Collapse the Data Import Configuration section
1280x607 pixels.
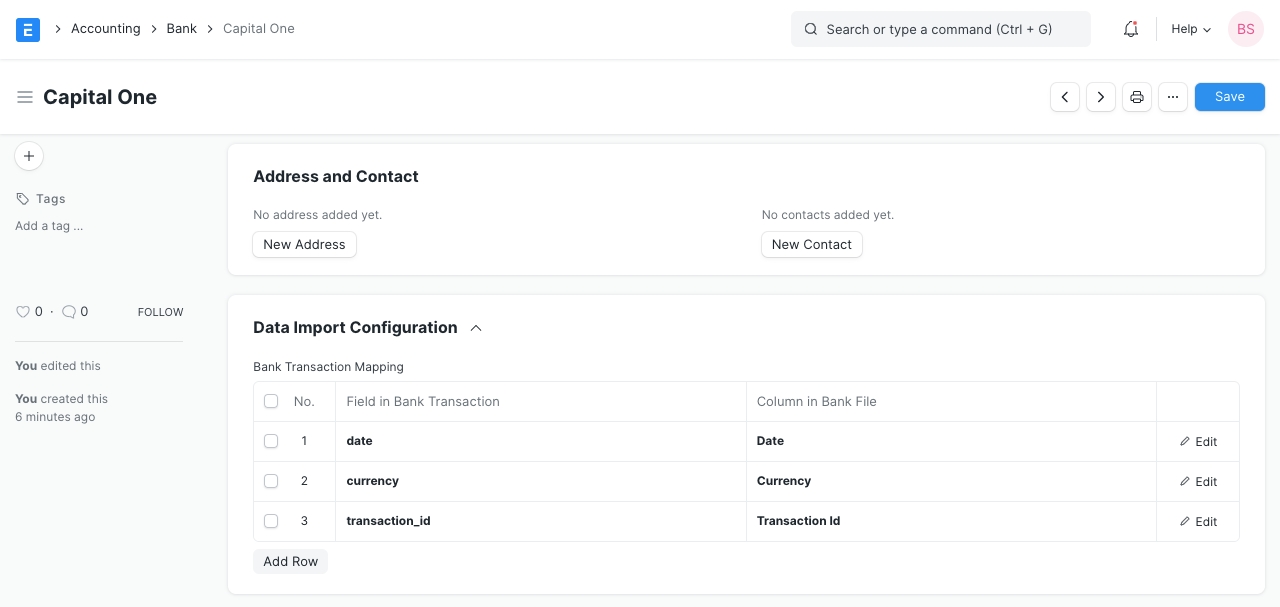pyautogui.click(x=476, y=328)
